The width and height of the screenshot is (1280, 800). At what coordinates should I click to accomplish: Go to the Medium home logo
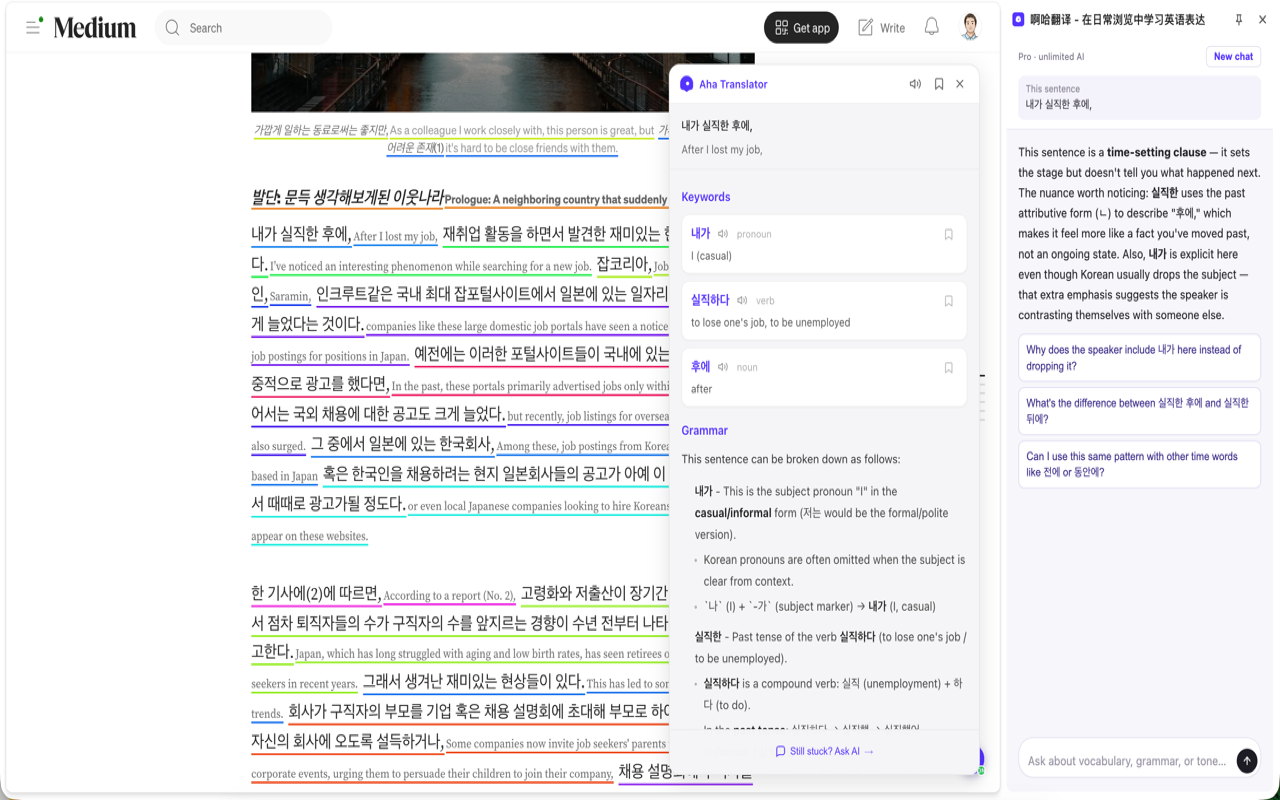(x=95, y=28)
